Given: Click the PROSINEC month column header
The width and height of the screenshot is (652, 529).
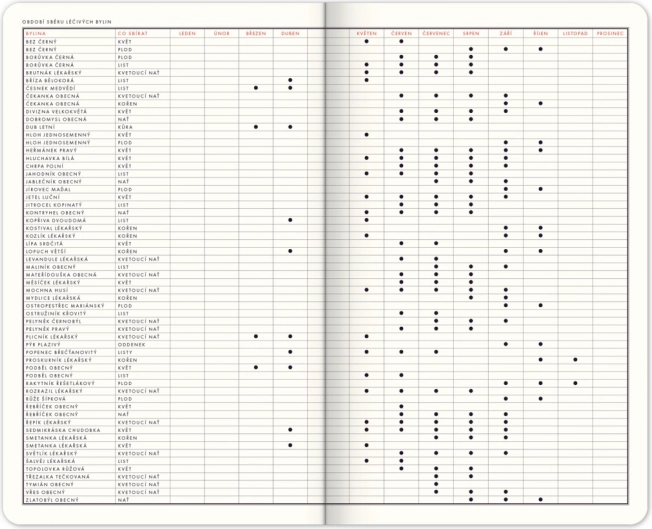Looking at the screenshot, I should (x=609, y=33).
